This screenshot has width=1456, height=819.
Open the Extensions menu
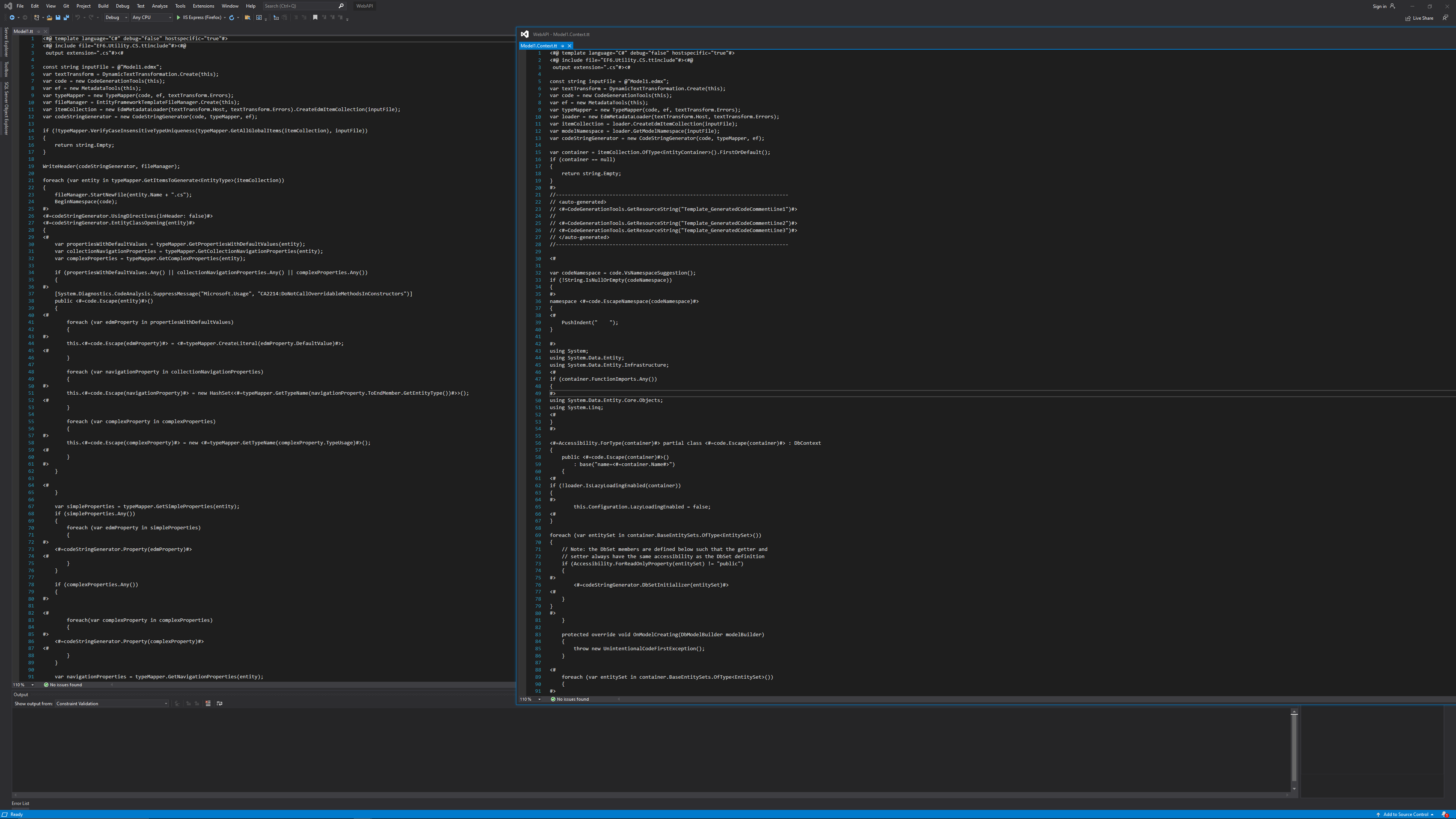(x=204, y=6)
